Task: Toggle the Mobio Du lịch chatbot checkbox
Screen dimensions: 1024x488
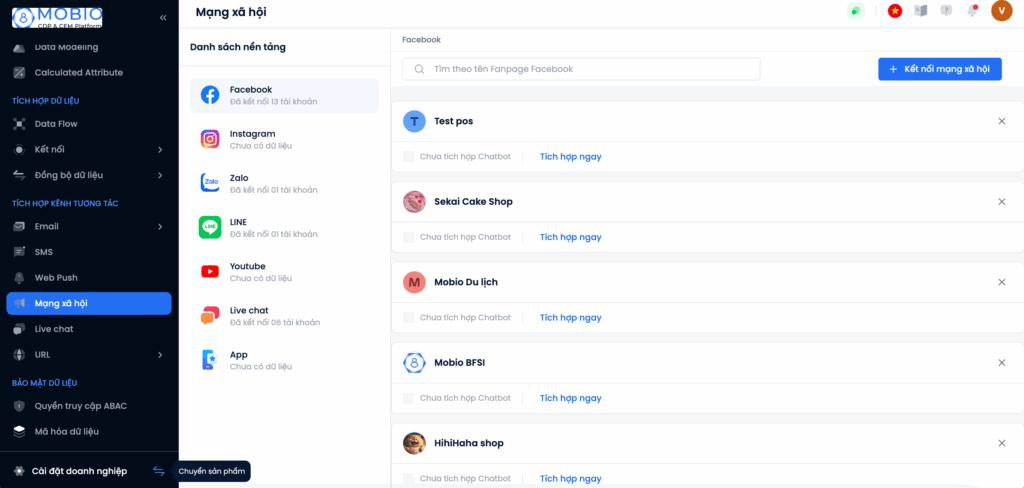Action: point(408,317)
